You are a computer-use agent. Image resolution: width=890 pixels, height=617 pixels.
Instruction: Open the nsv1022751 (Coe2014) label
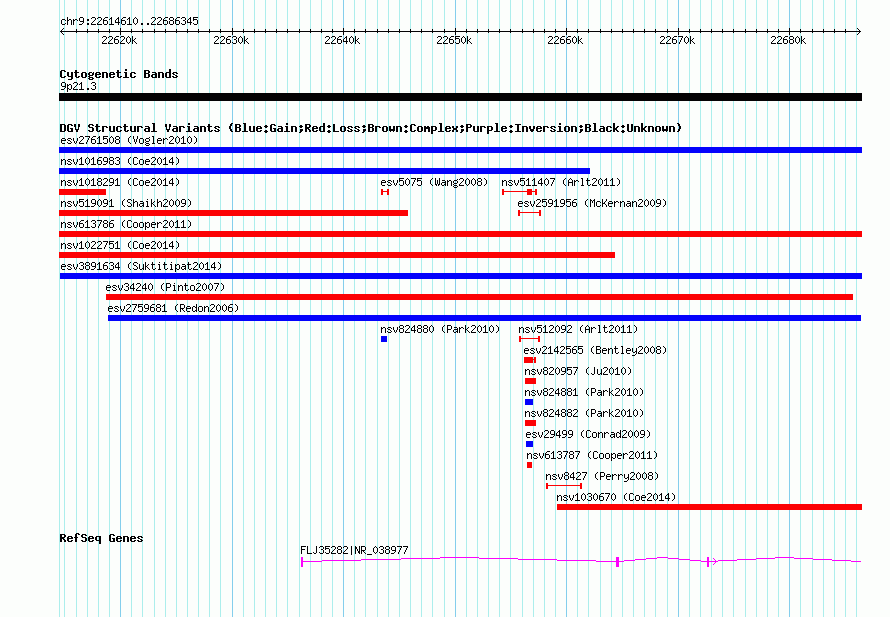pos(120,245)
